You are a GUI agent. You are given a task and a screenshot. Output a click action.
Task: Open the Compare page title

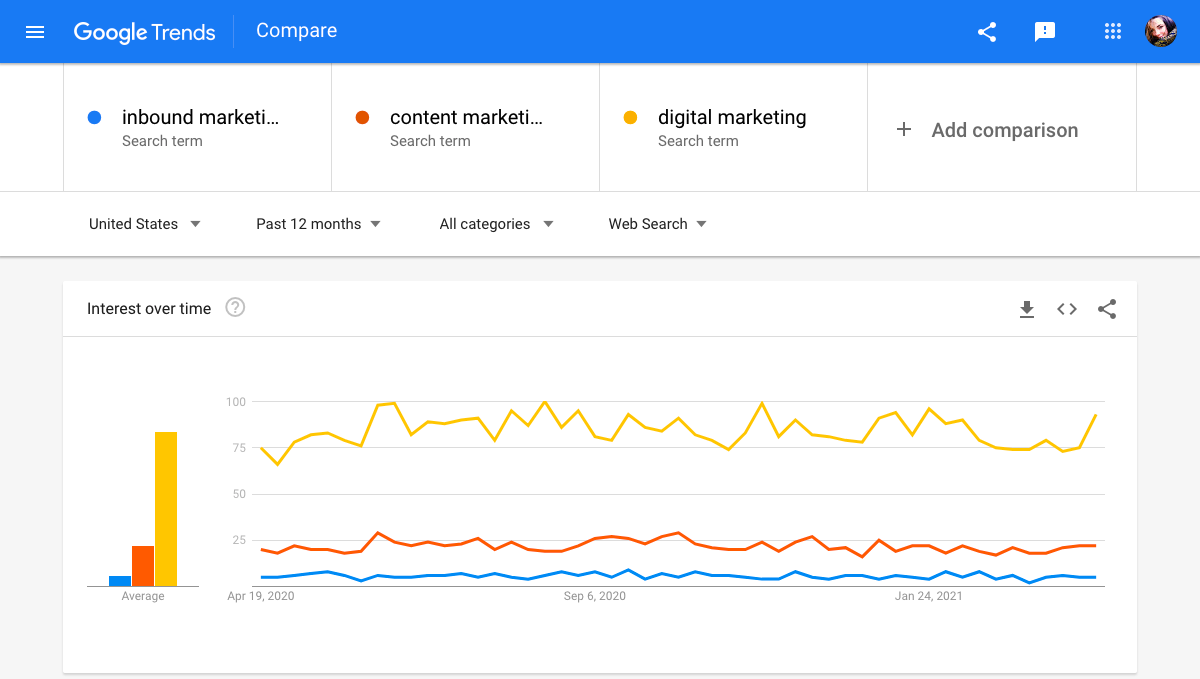[x=296, y=31]
